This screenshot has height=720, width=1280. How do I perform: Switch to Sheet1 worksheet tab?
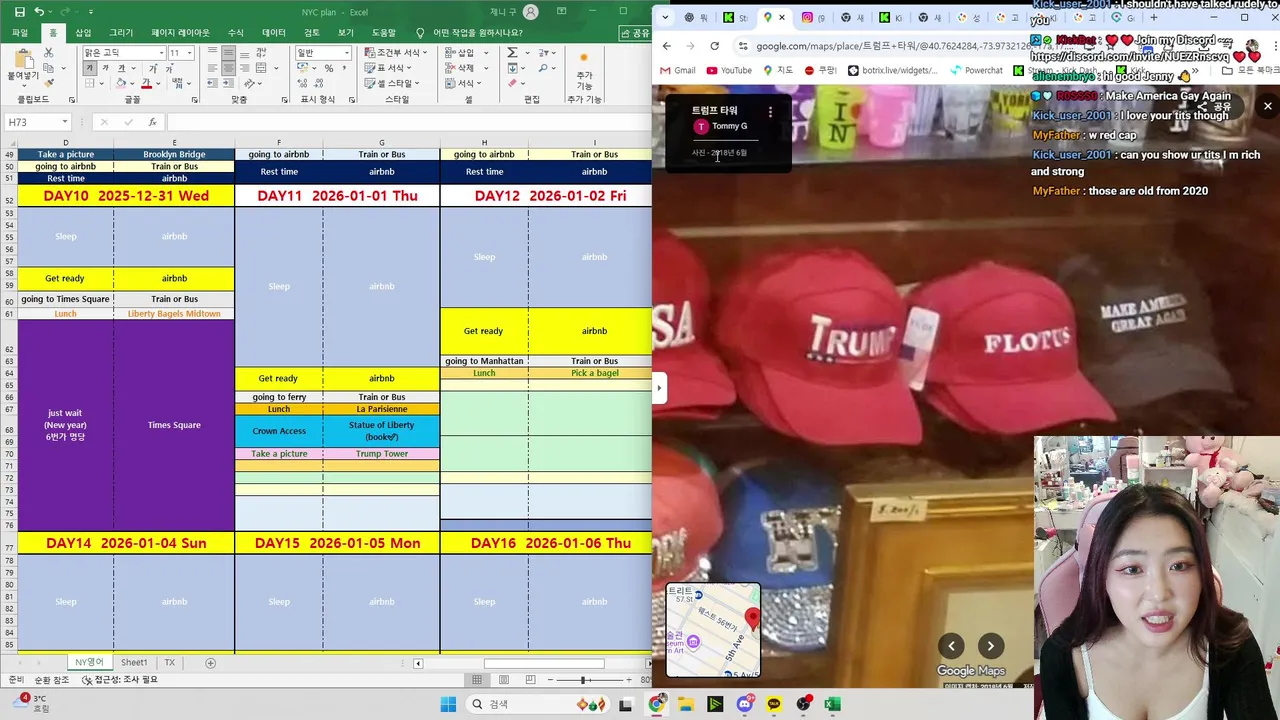coord(134,662)
